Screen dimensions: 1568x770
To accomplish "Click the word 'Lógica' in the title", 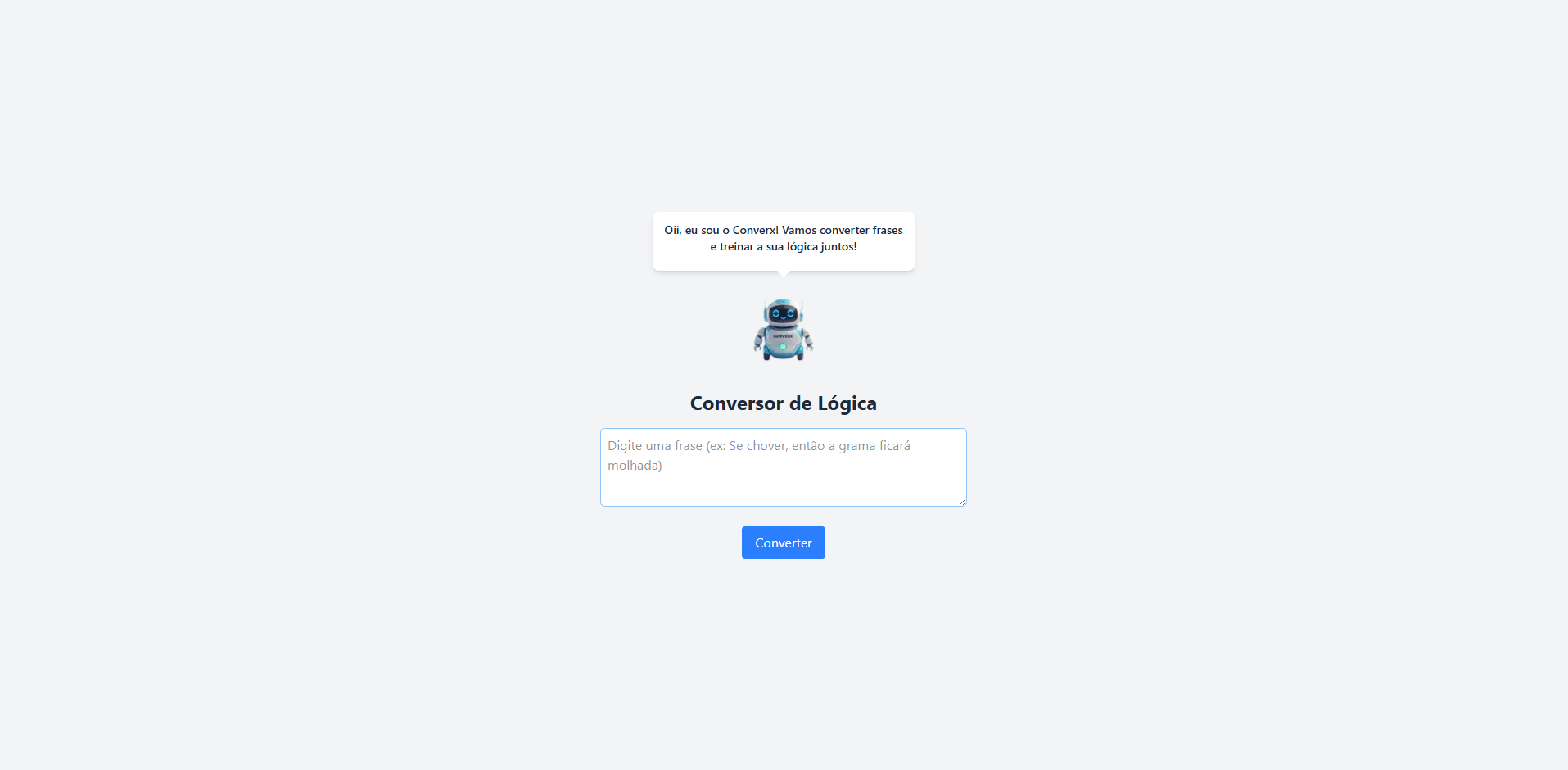I will click(847, 403).
